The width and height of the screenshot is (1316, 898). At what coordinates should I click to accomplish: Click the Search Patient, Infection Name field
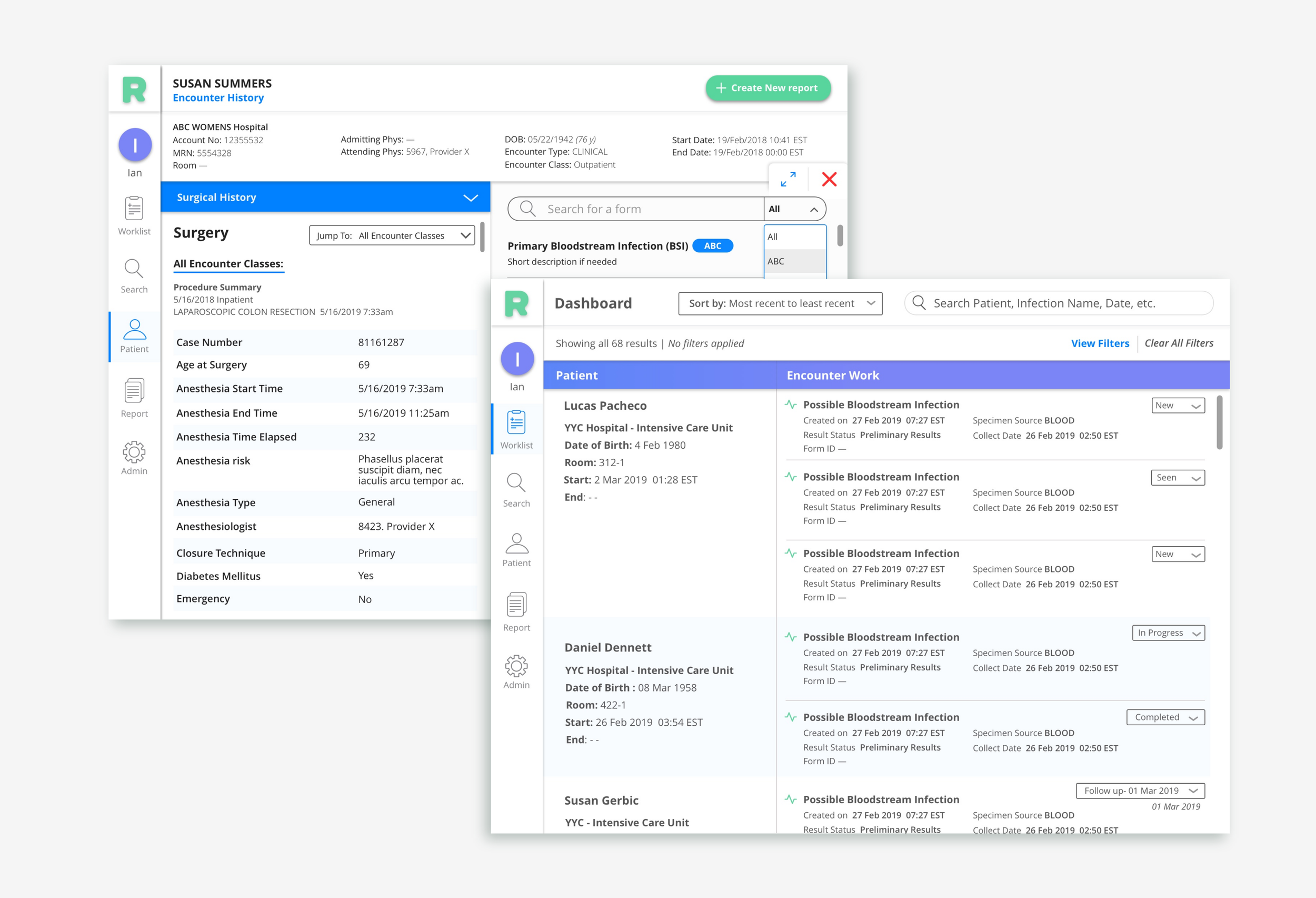tap(1059, 304)
